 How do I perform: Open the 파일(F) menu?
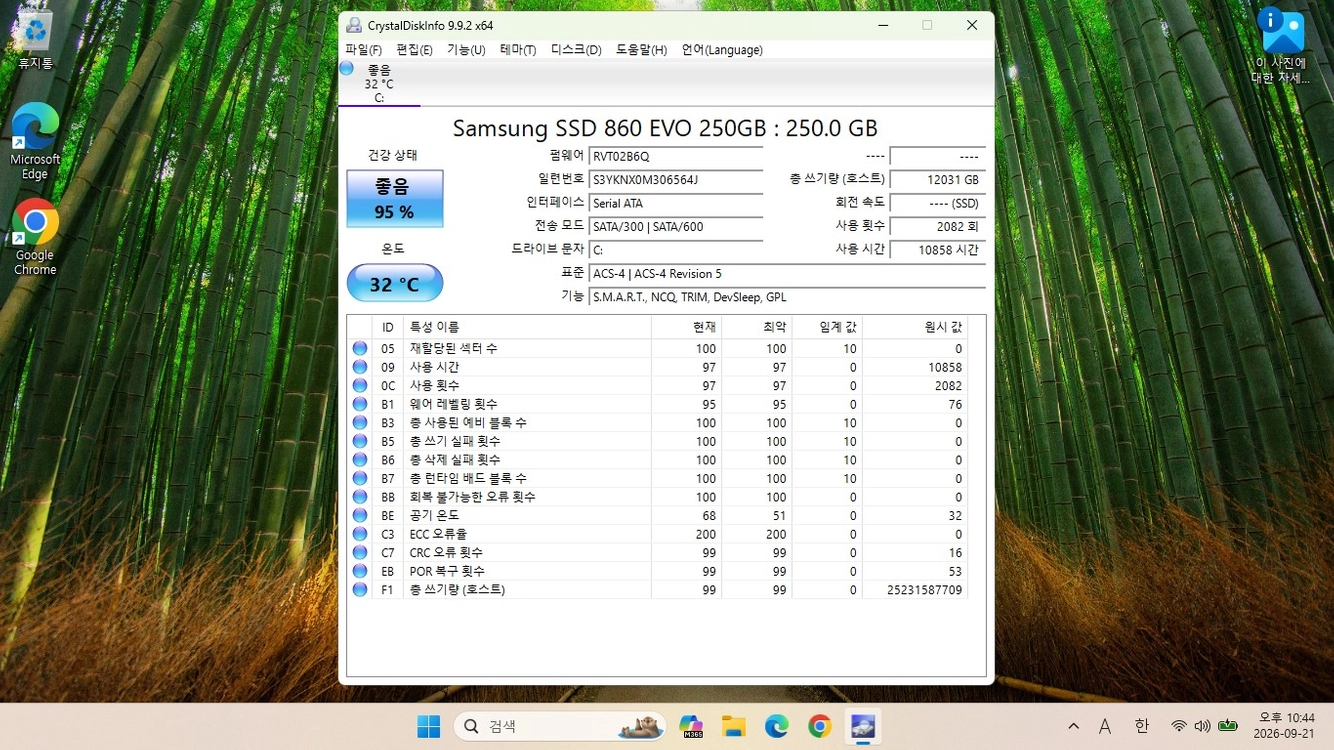(363, 50)
